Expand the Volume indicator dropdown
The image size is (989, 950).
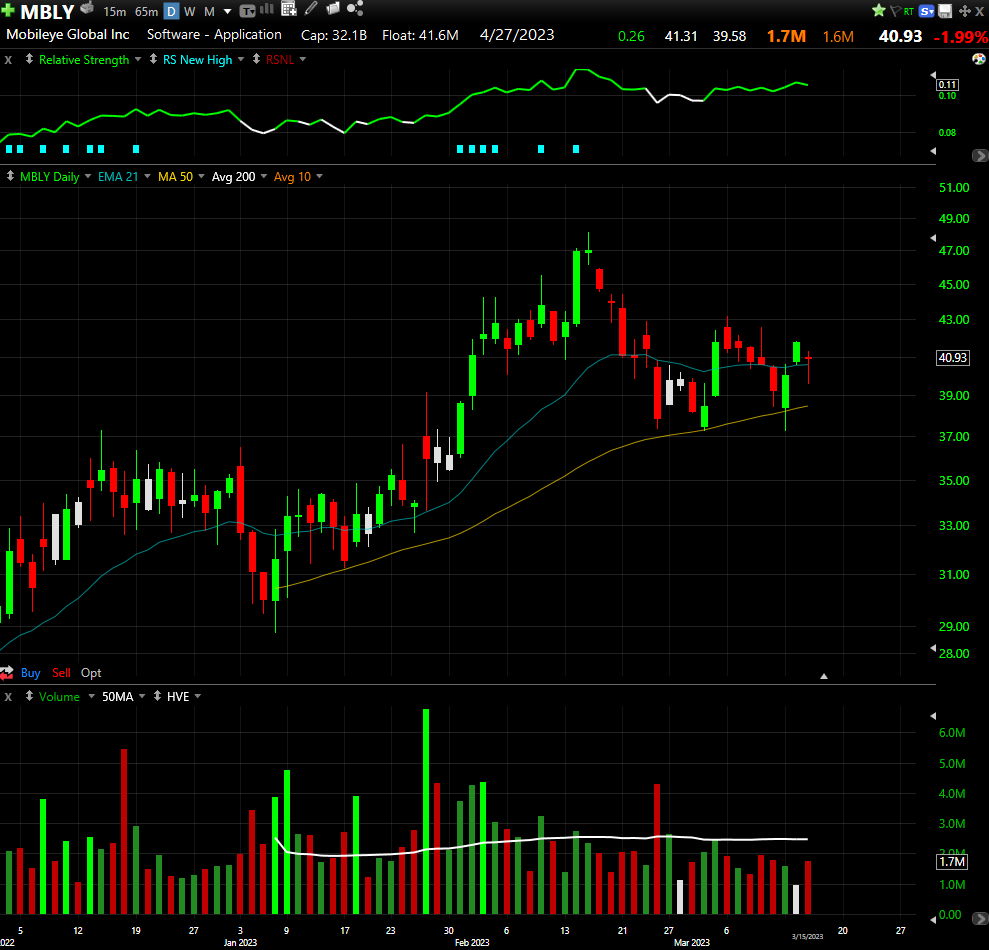[x=91, y=696]
